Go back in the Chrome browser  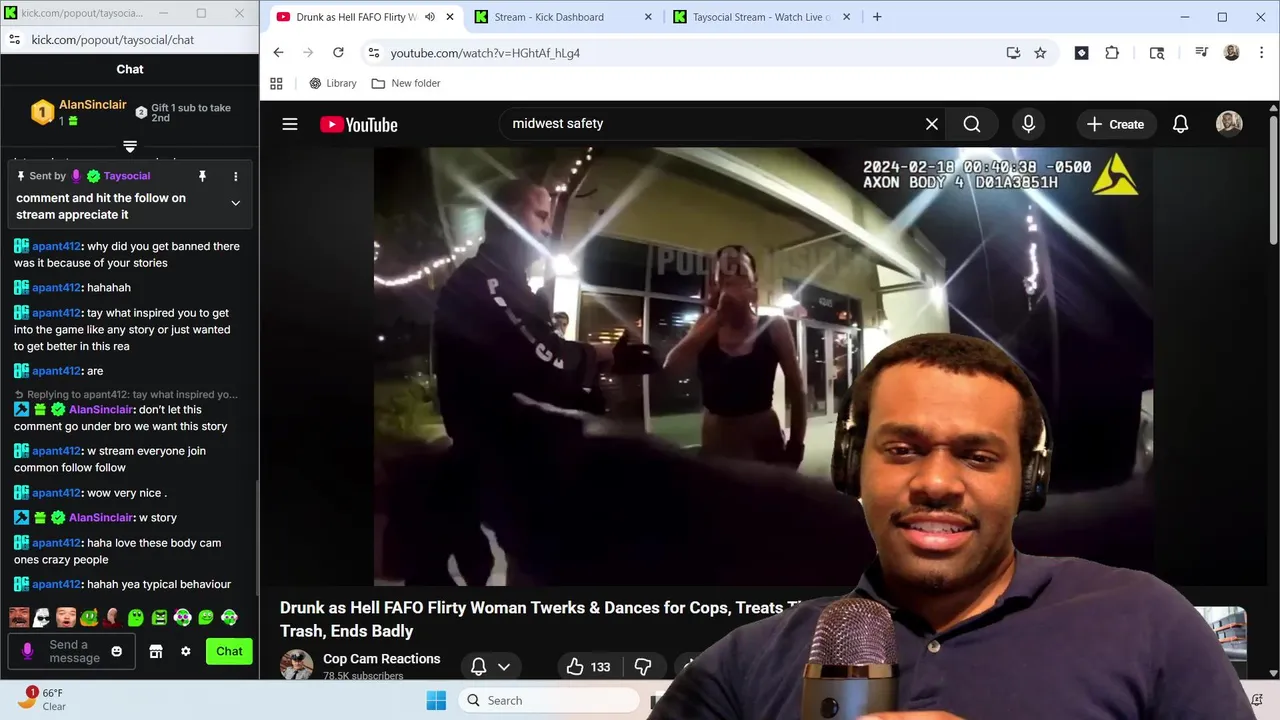point(278,53)
